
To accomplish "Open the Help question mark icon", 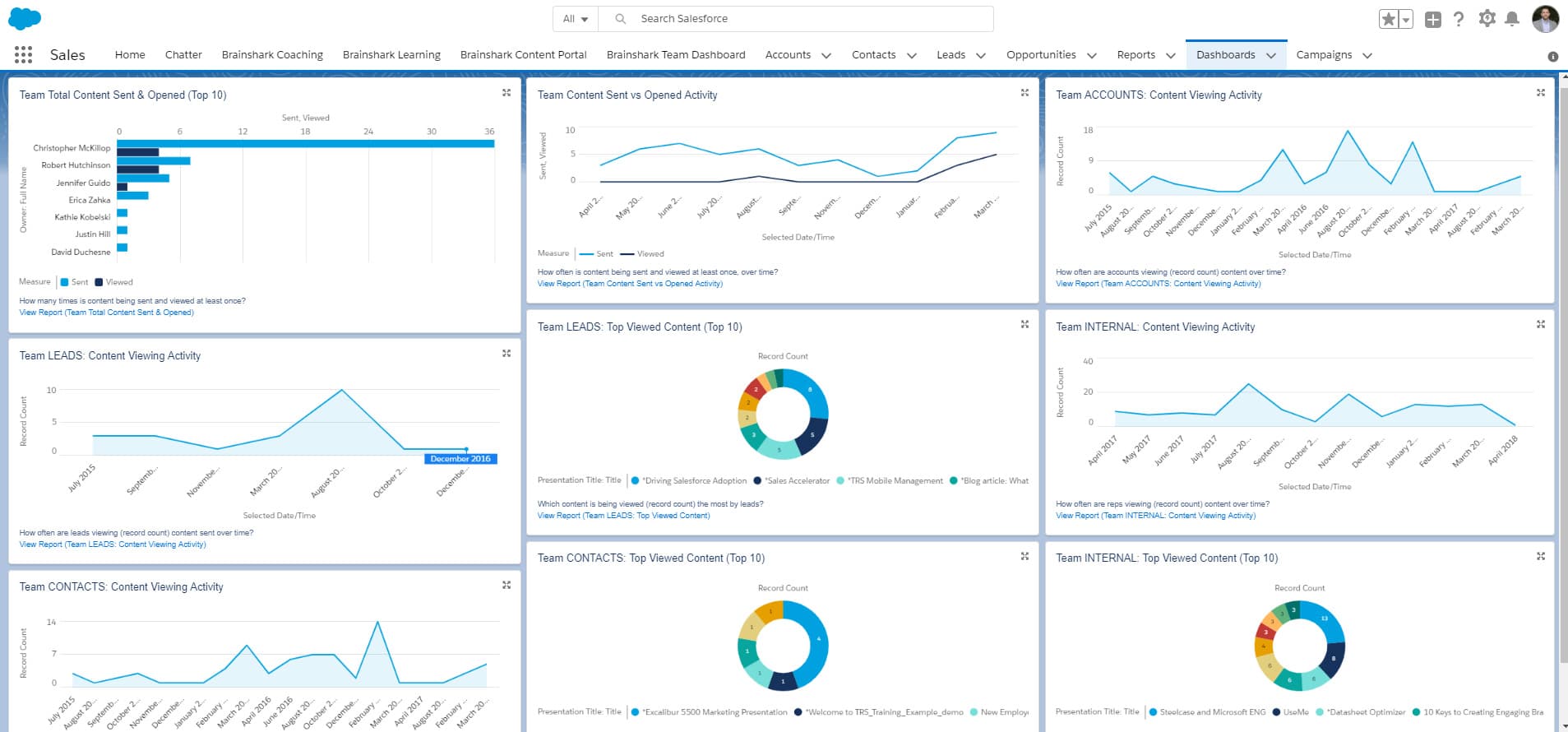I will coord(1458,19).
